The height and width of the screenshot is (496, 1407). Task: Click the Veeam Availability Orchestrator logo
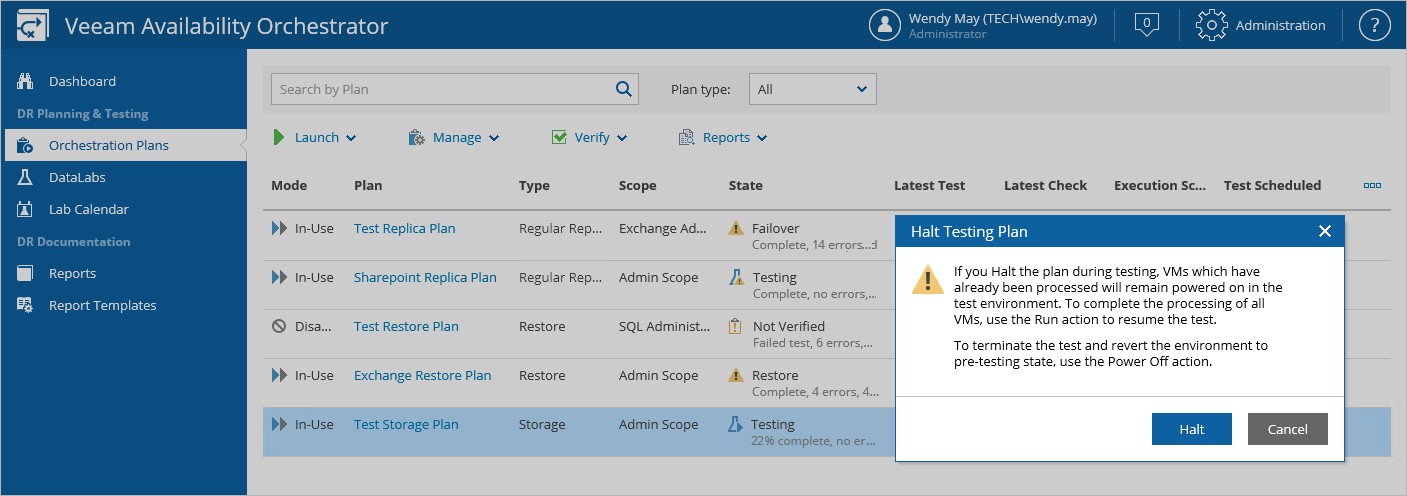tap(33, 26)
